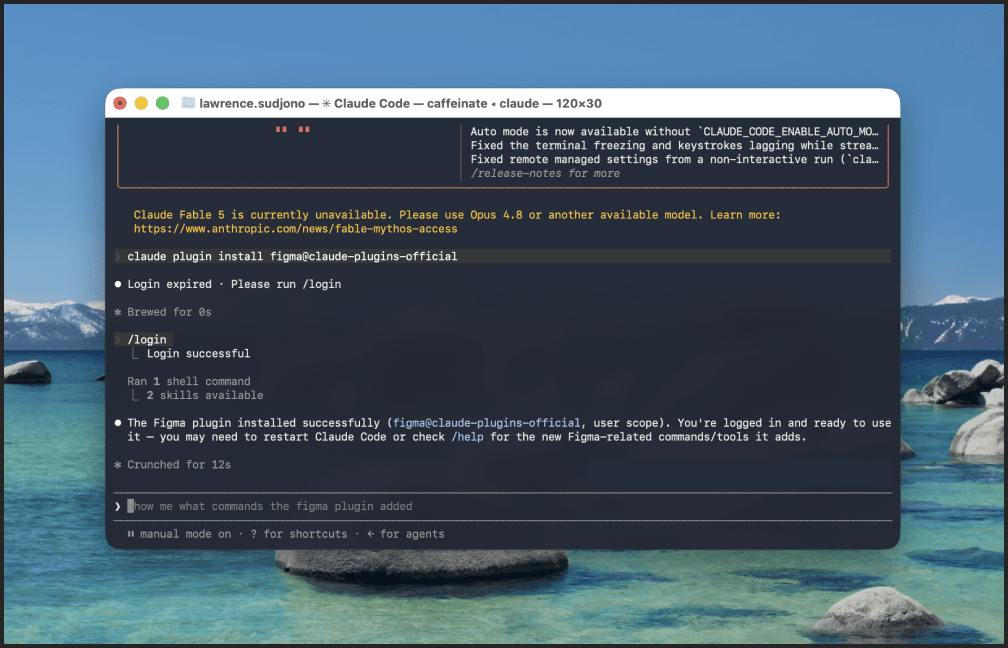Focus the prompt input field at the bottom
Screen dimensions: 1008x648
[503, 507]
